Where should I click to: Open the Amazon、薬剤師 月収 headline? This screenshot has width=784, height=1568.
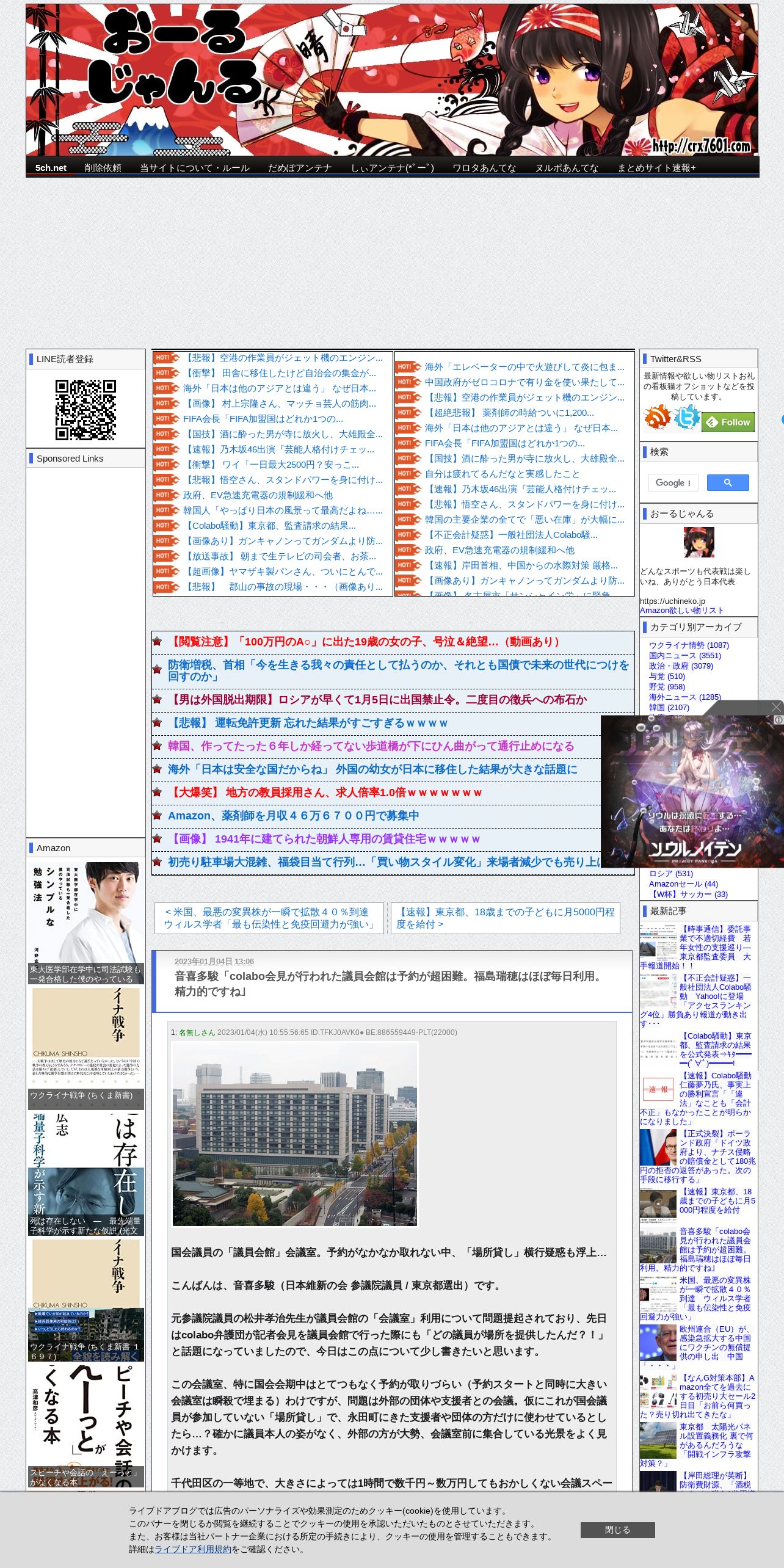click(293, 815)
